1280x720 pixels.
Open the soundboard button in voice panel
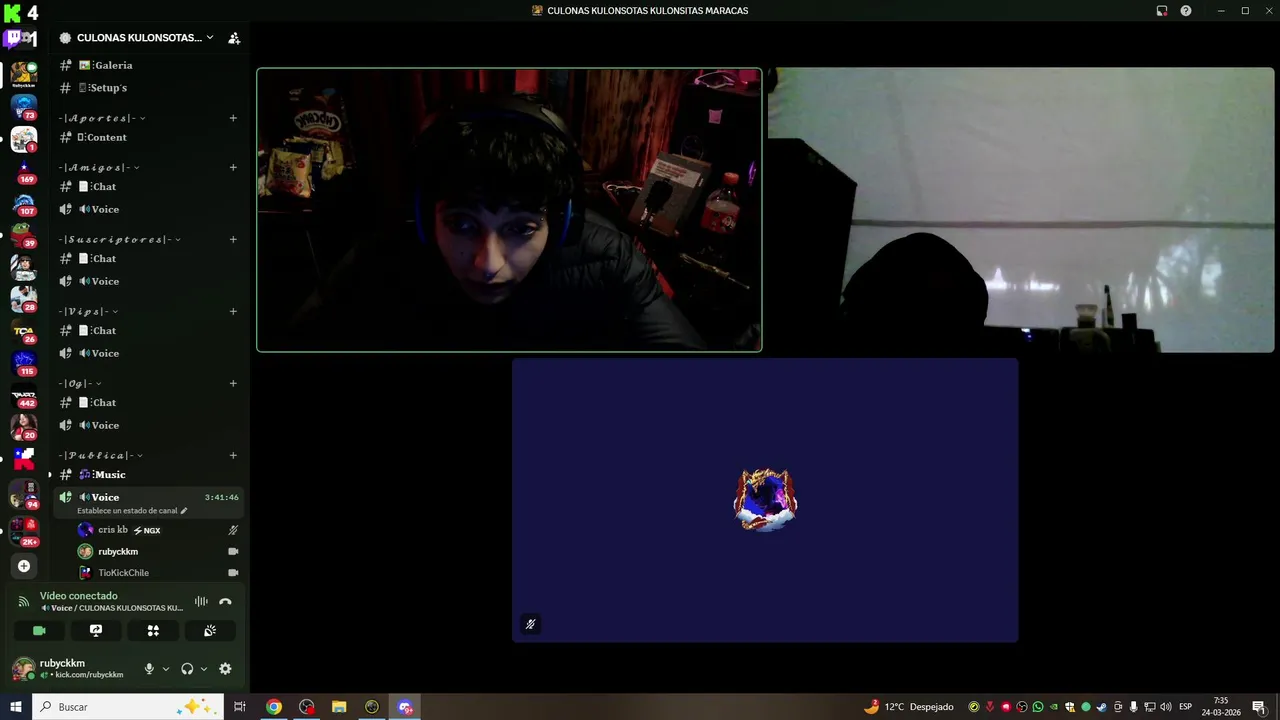coord(210,631)
